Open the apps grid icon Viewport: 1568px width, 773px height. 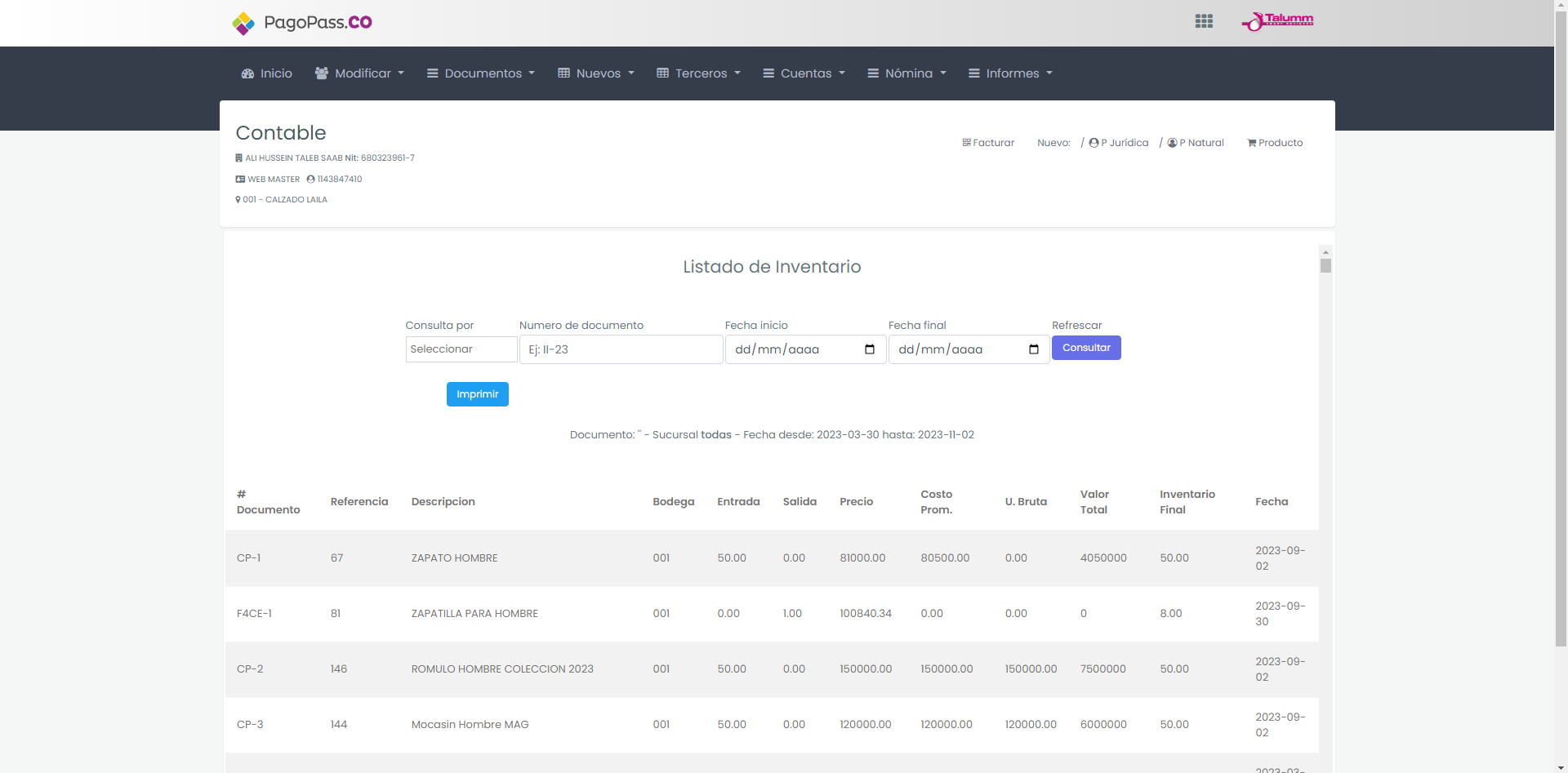[x=1203, y=22]
